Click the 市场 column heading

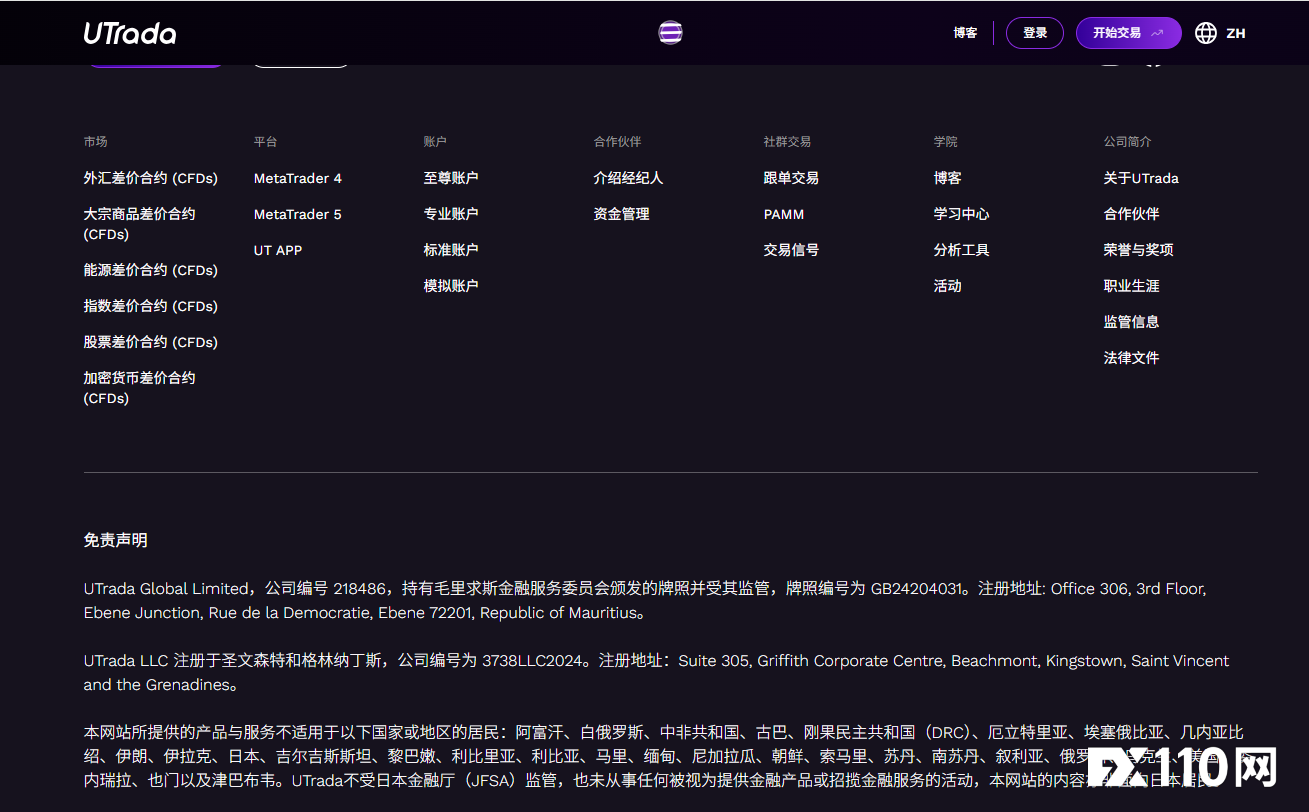(x=96, y=142)
